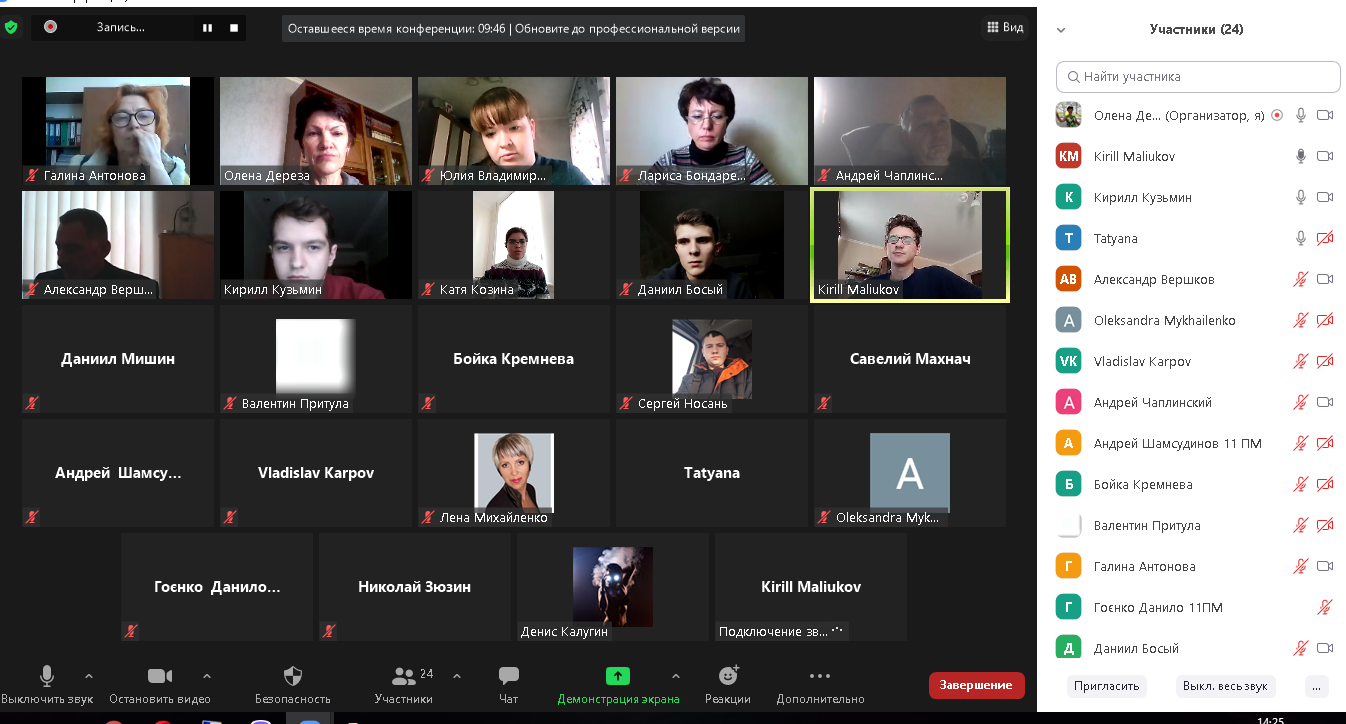Expand share options arrow beside Демонстрация экрана
The image size is (1346, 724).
pyautogui.click(x=675, y=676)
